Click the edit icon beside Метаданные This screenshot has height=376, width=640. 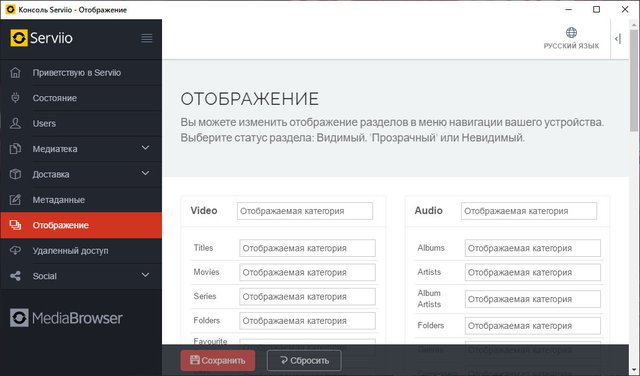coord(16,200)
